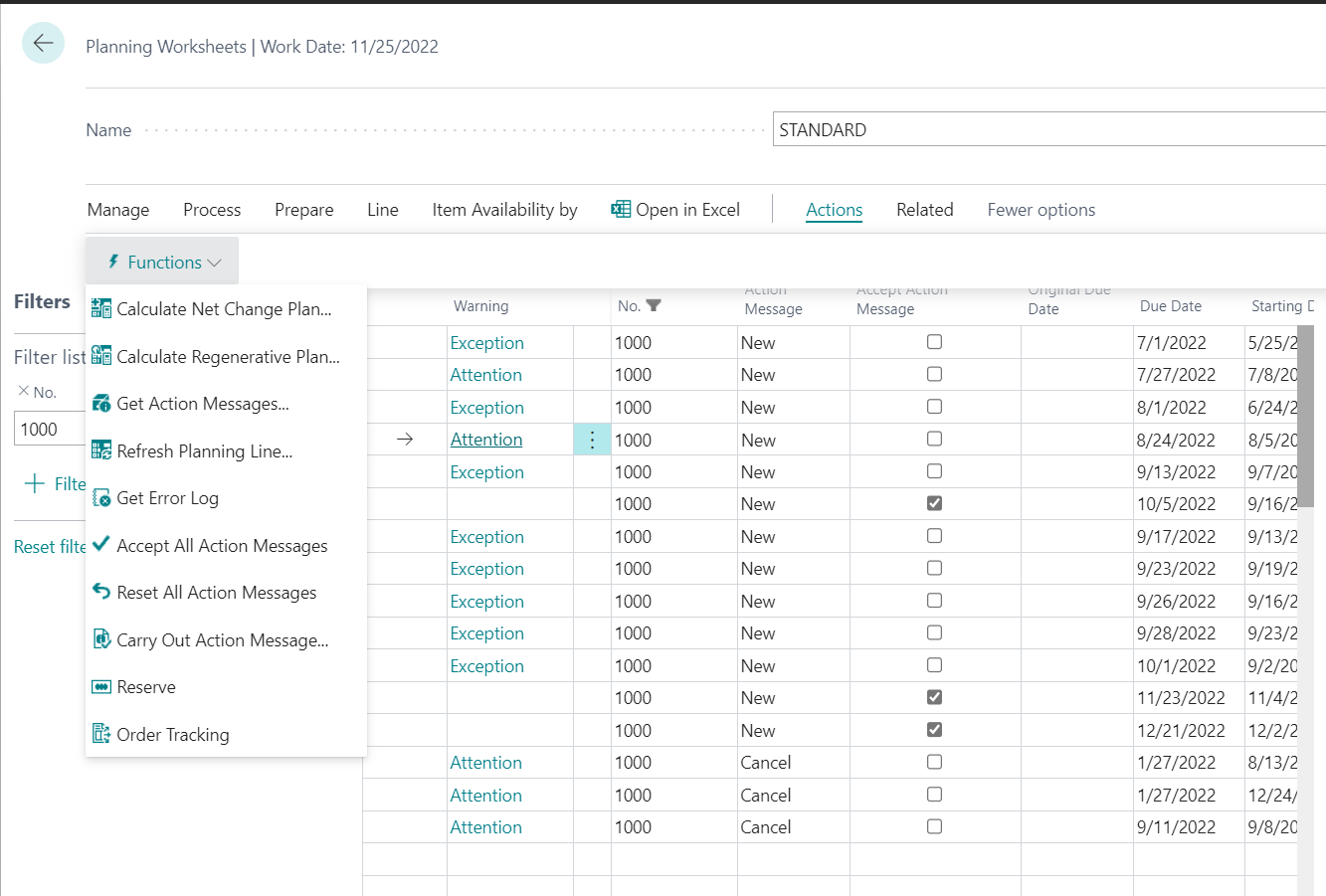Click Fewer options button
Image resolution: width=1326 pixels, height=896 pixels.
tap(1041, 210)
